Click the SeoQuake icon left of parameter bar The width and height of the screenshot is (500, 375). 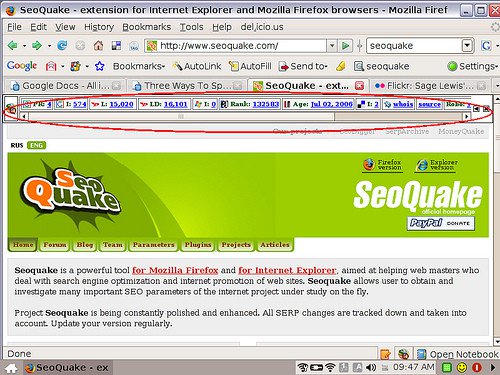tap(11, 108)
